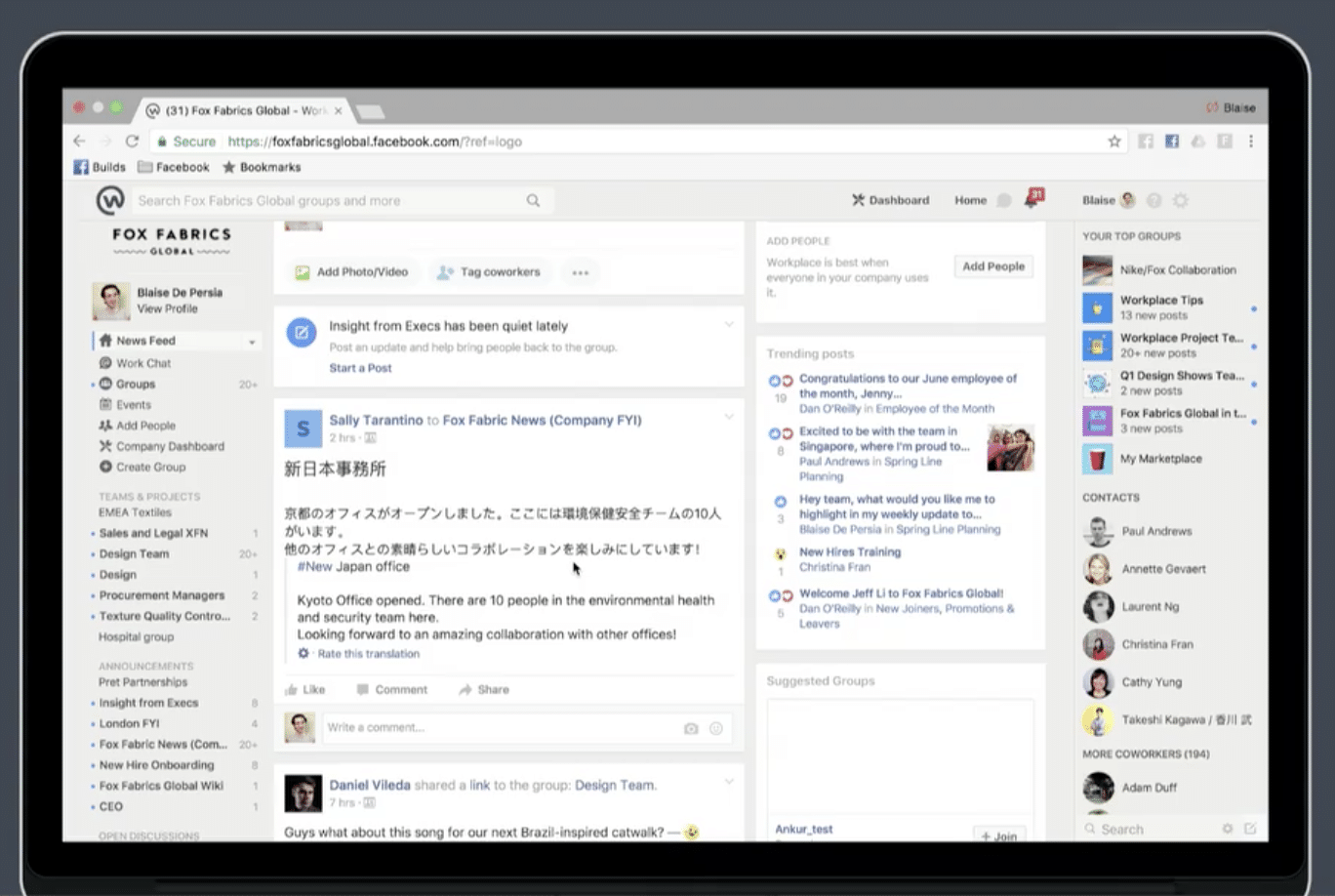Click the Builds bookmark Facebook icon
The height and width of the screenshot is (896, 1335).
81,167
